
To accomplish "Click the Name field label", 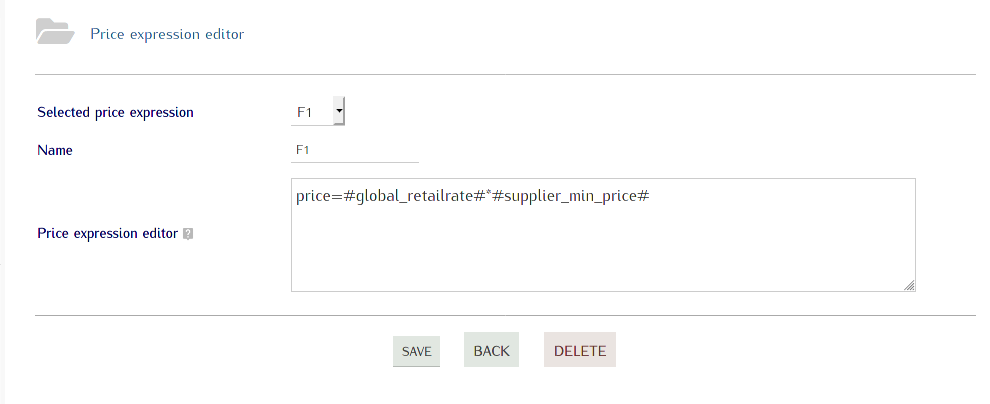I will pos(55,150).
